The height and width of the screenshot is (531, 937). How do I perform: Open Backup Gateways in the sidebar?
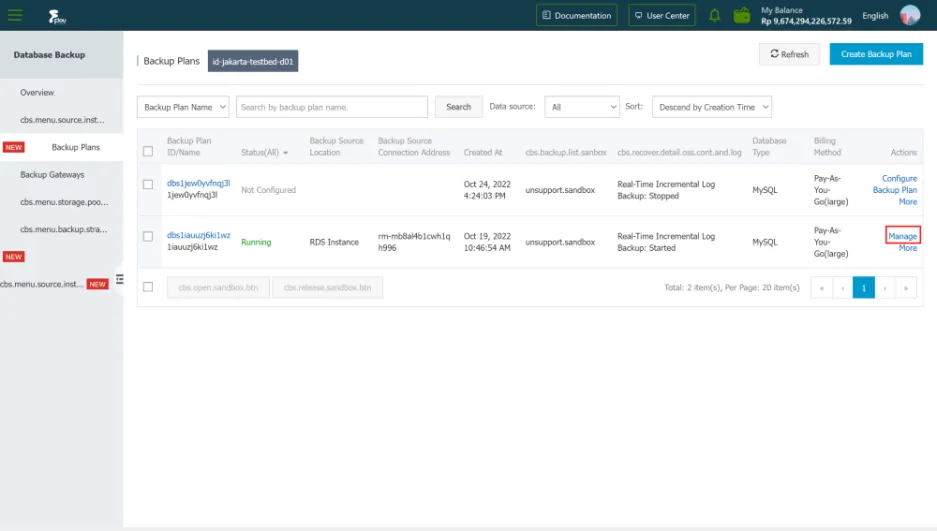pyautogui.click(x=52, y=174)
